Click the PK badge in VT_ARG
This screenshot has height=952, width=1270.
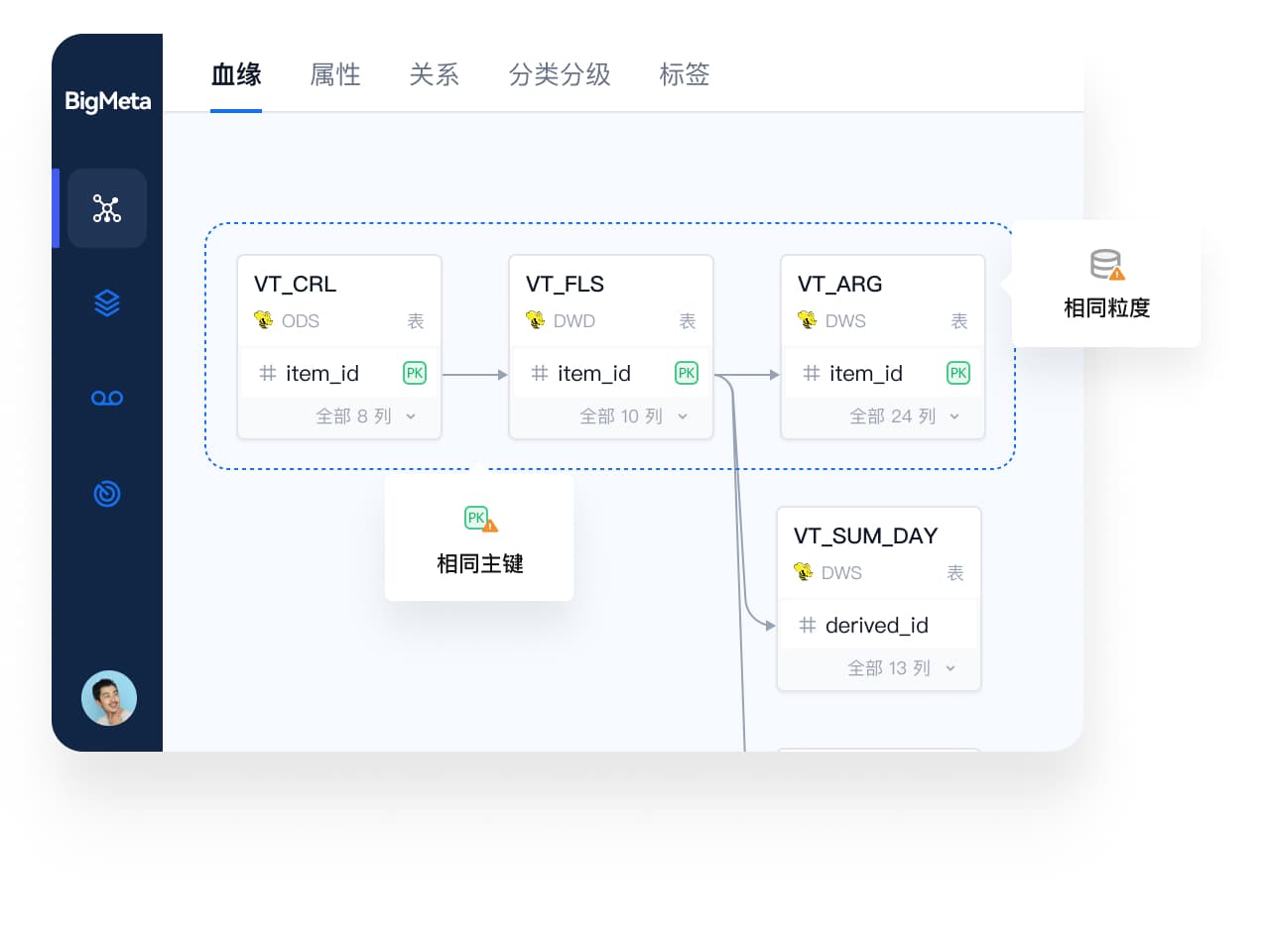(958, 373)
